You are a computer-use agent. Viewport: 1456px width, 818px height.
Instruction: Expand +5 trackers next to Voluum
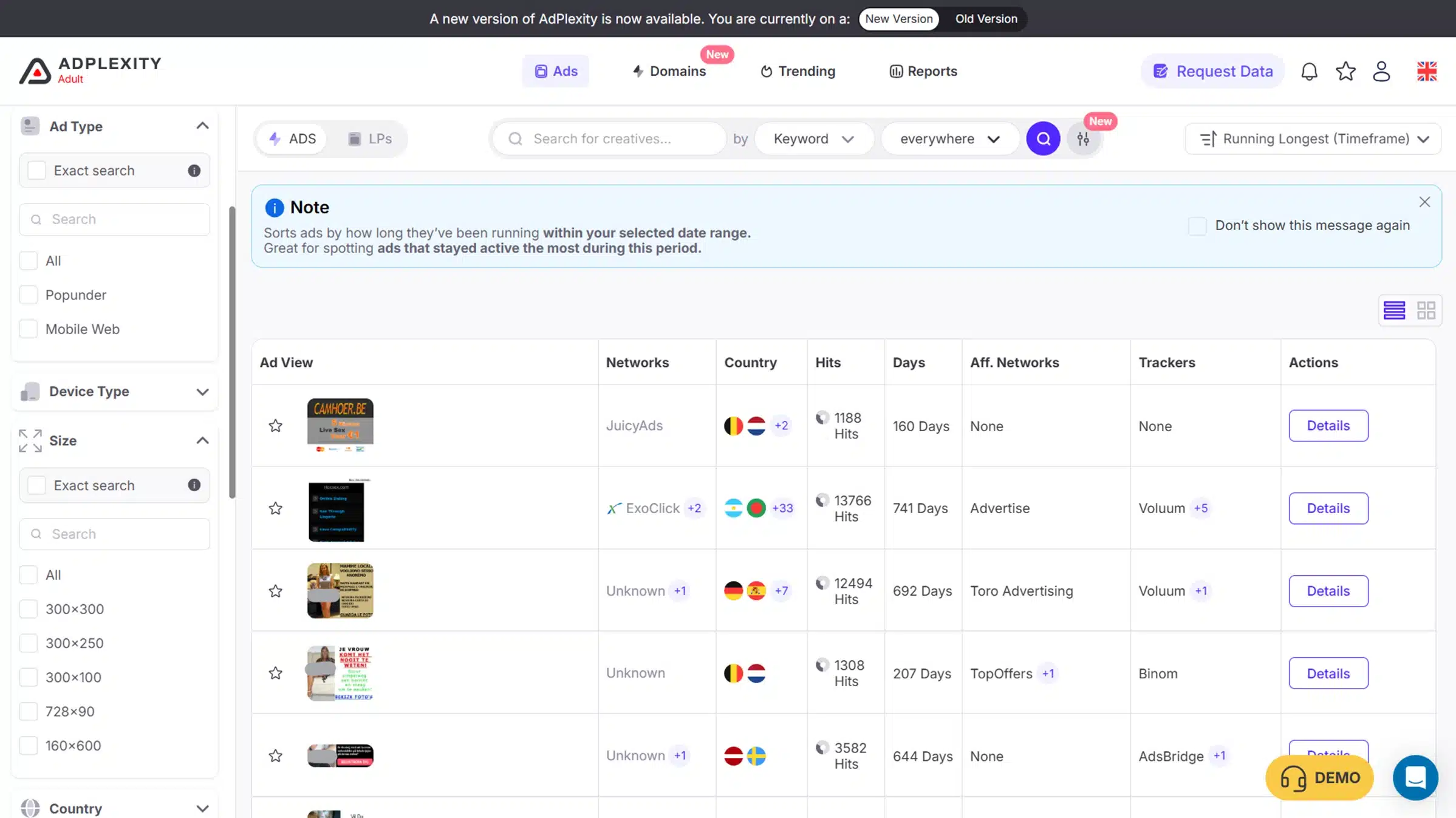pyautogui.click(x=1201, y=508)
